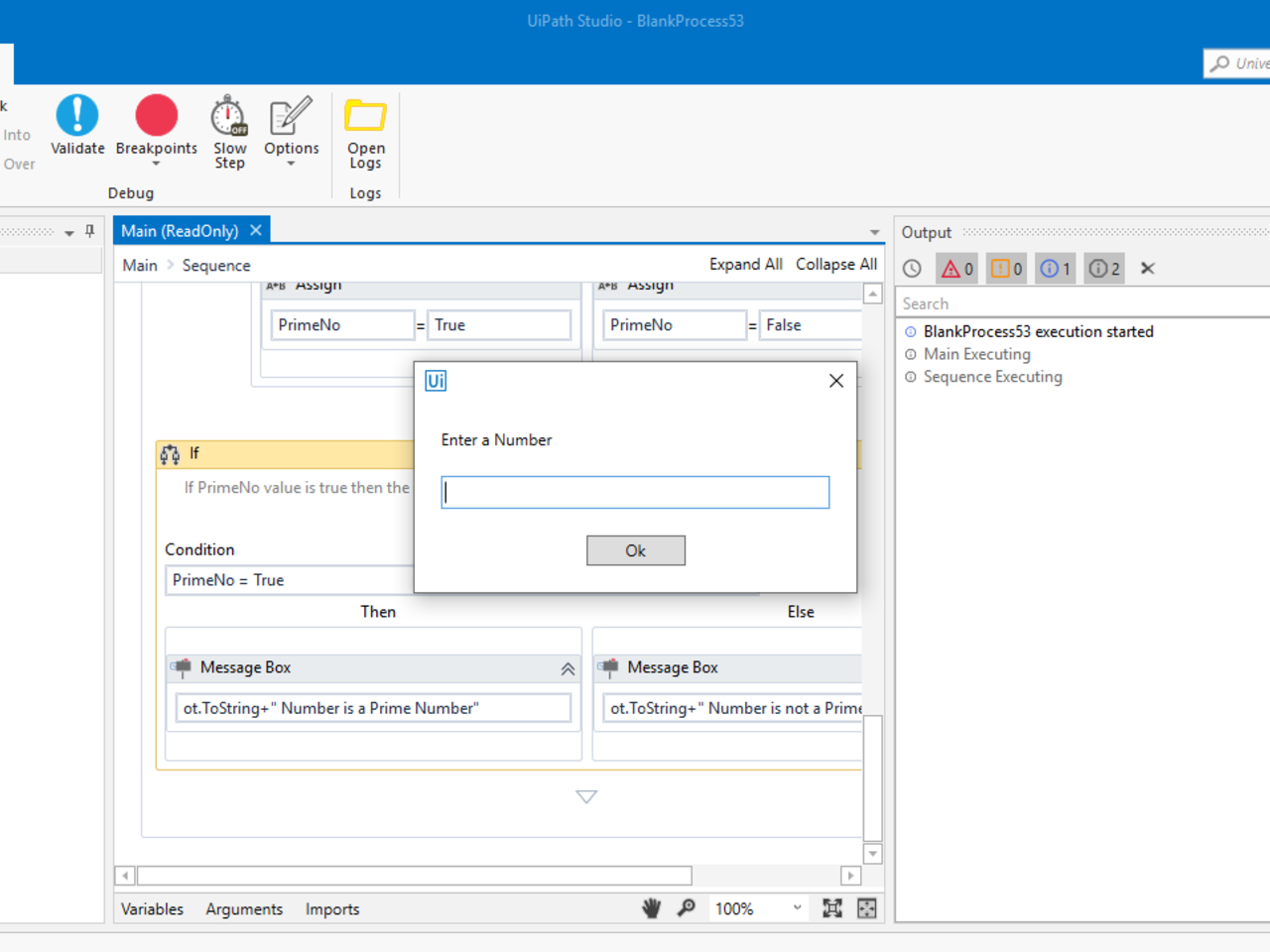Click the left Assign activity icon
The width and height of the screenshot is (1270, 952).
[276, 286]
